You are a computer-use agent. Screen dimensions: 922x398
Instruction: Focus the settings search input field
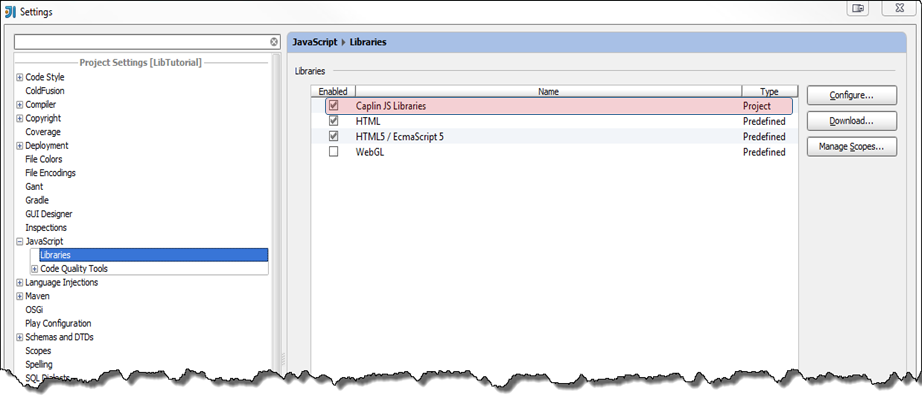coord(142,42)
